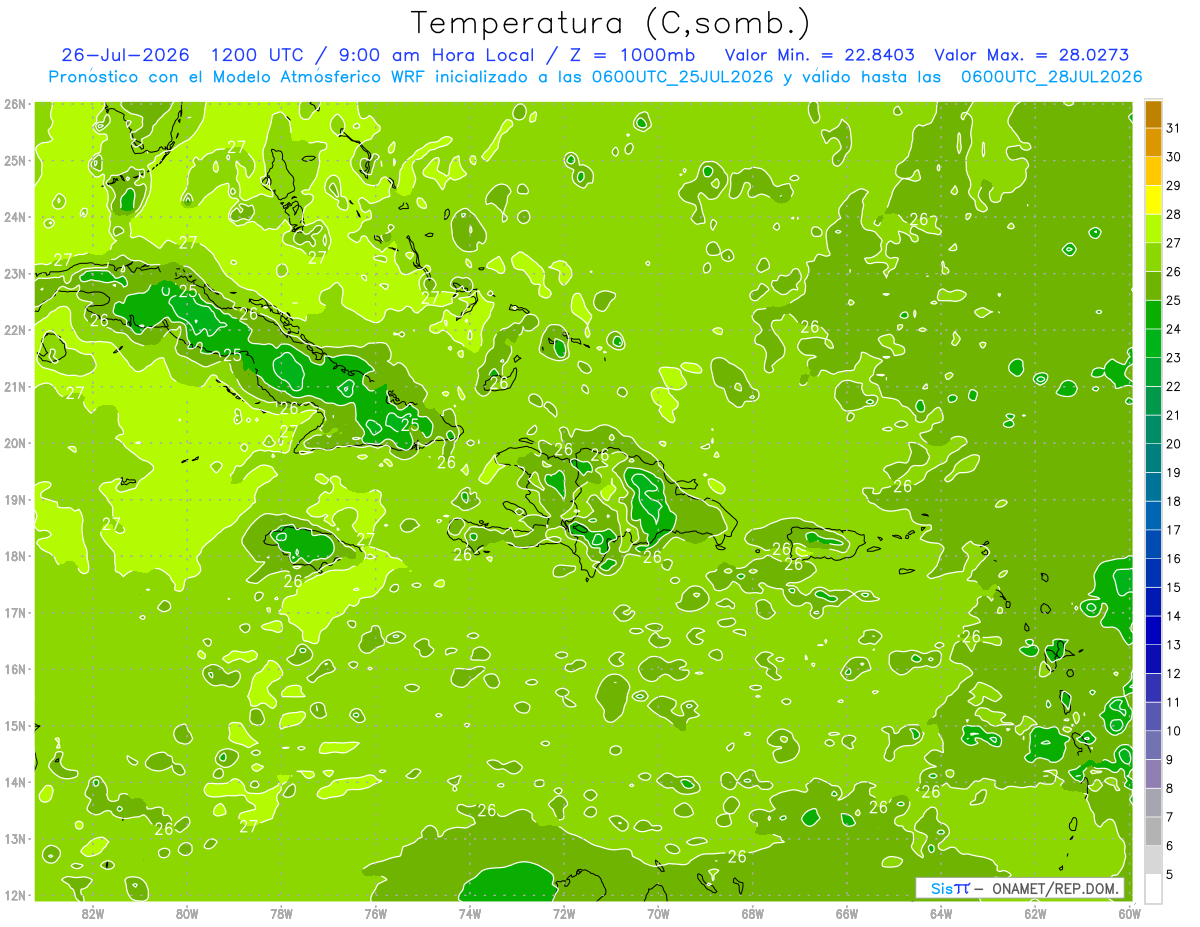Viewport: 1200px width, 927px height.
Task: Click the "12N" latitude axis label
Action: (15, 895)
